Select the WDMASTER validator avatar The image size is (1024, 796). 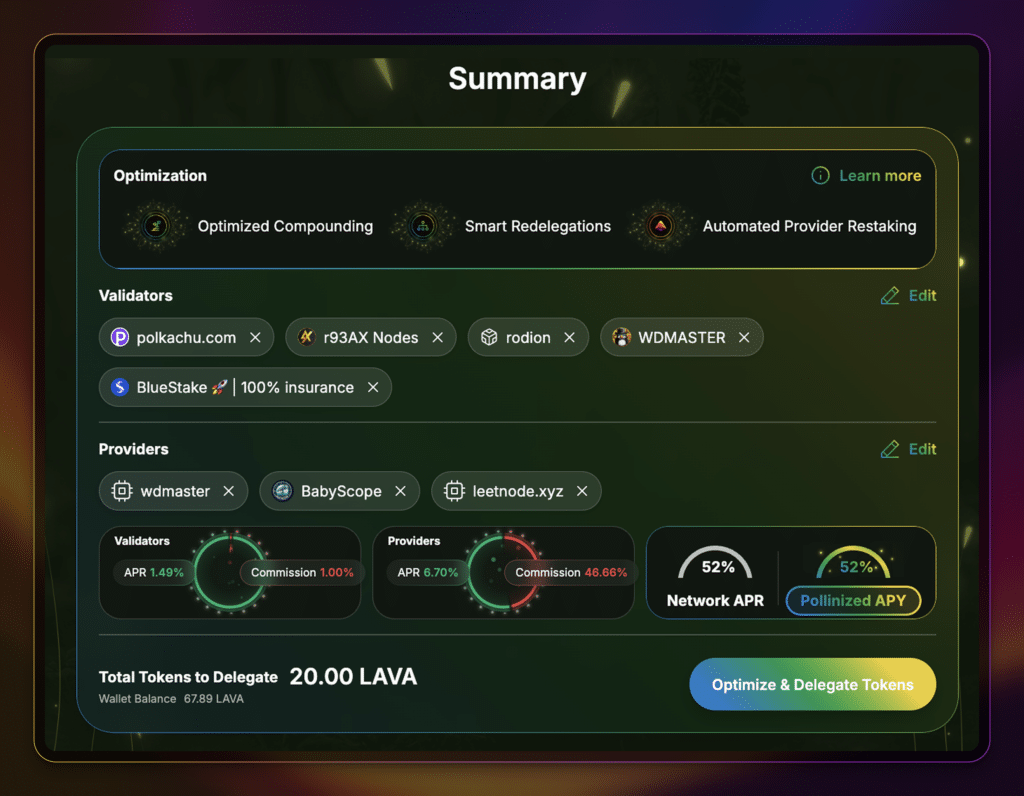click(623, 337)
